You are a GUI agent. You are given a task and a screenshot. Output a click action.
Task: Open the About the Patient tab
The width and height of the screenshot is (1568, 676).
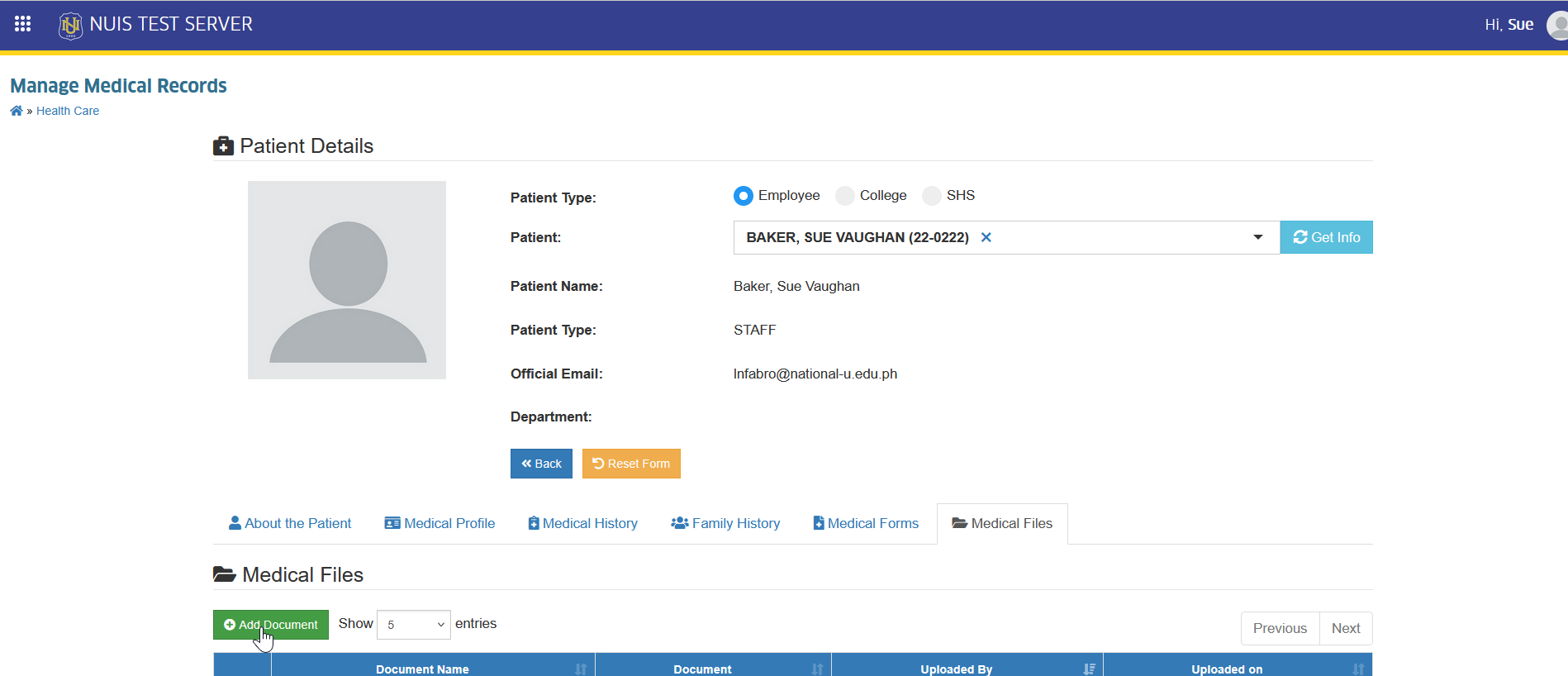290,523
